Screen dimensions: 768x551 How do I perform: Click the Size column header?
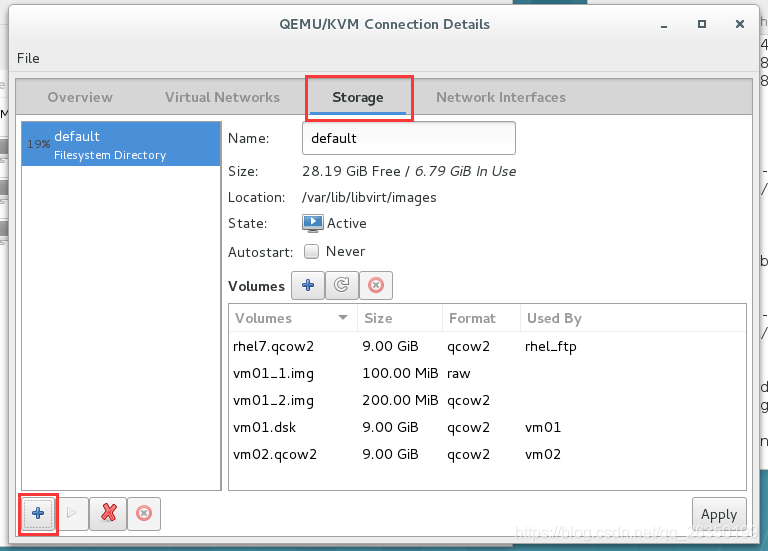pyautogui.click(x=400, y=318)
